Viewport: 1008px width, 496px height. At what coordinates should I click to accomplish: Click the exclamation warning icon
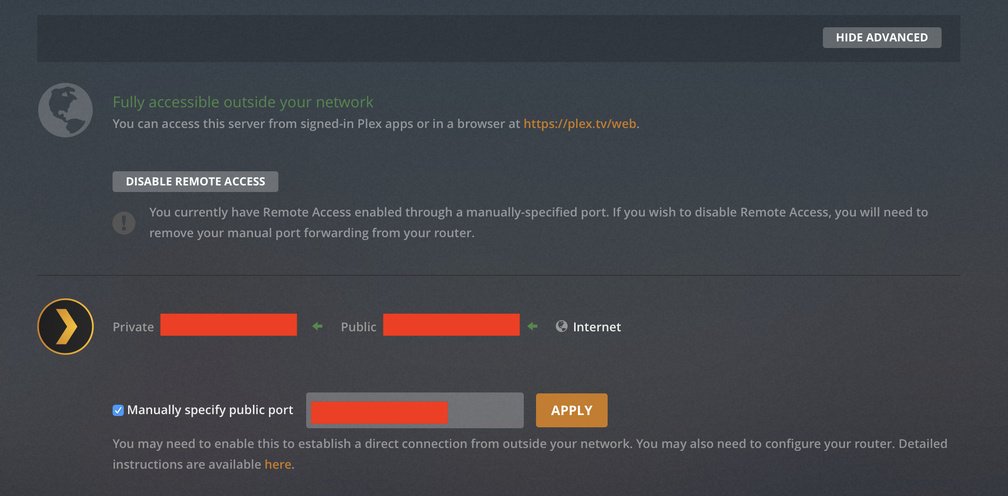click(123, 222)
